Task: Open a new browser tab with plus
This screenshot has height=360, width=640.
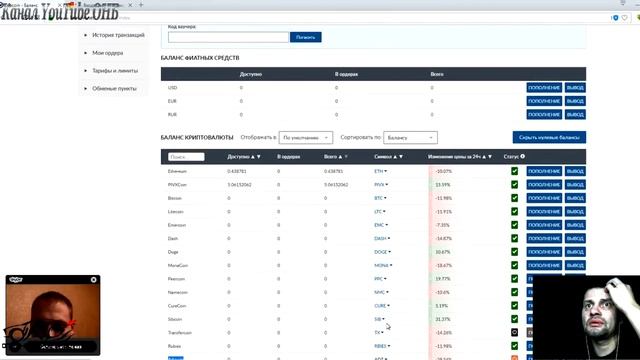Action: click(x=141, y=5)
